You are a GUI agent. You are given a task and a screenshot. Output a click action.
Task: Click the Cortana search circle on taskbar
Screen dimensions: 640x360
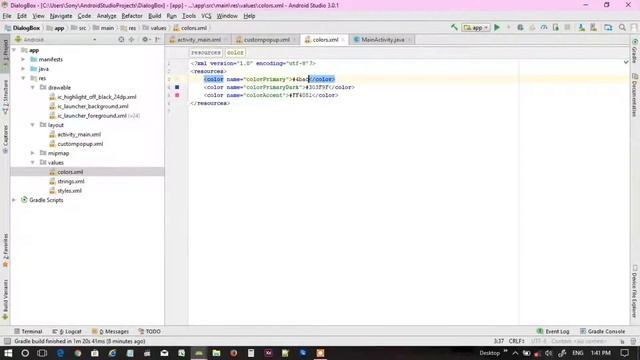25,353
